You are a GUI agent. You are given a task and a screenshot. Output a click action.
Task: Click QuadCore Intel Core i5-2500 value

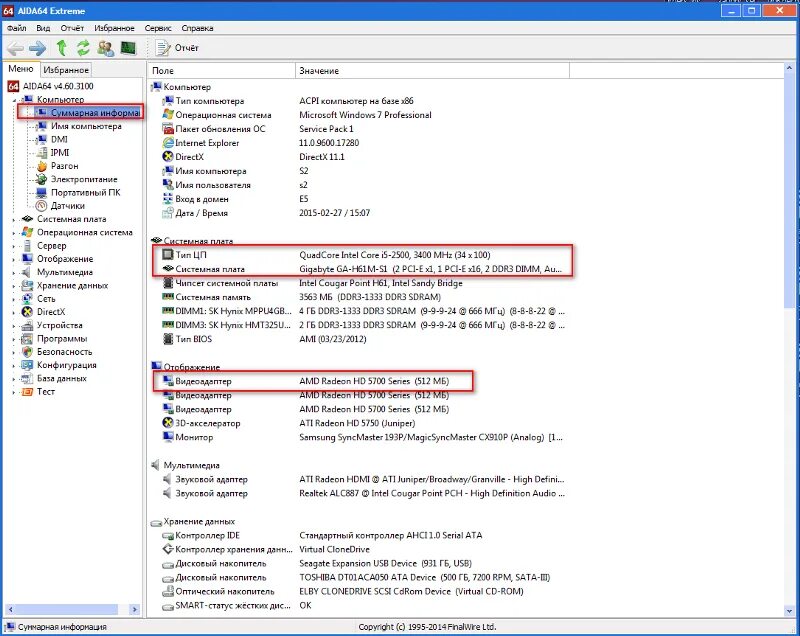tap(394, 255)
